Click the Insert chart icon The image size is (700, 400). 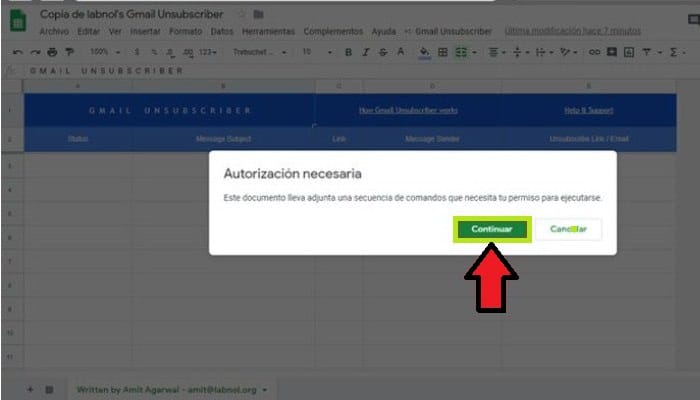pyautogui.click(x=629, y=53)
